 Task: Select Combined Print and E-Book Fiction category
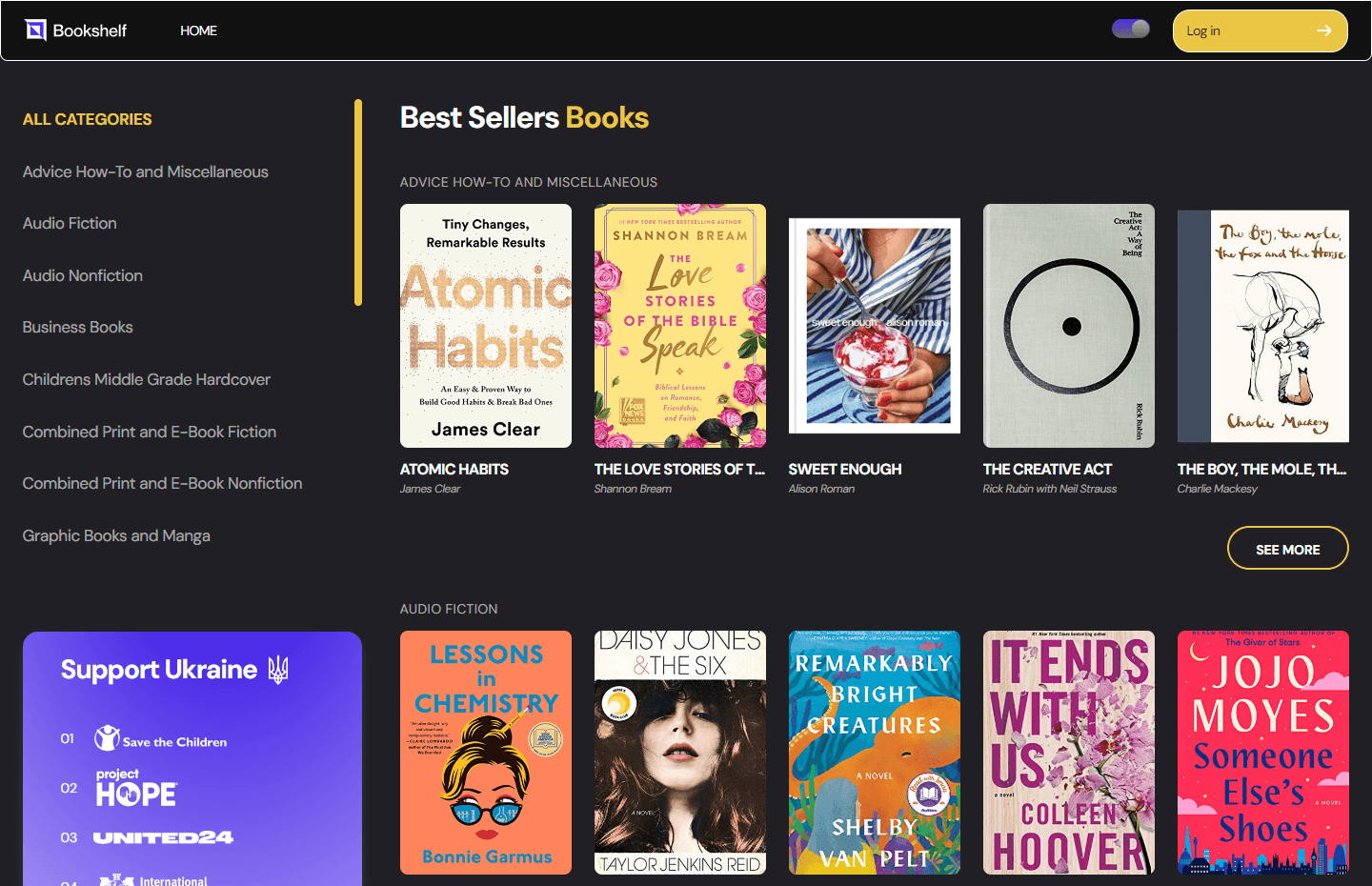click(x=150, y=432)
